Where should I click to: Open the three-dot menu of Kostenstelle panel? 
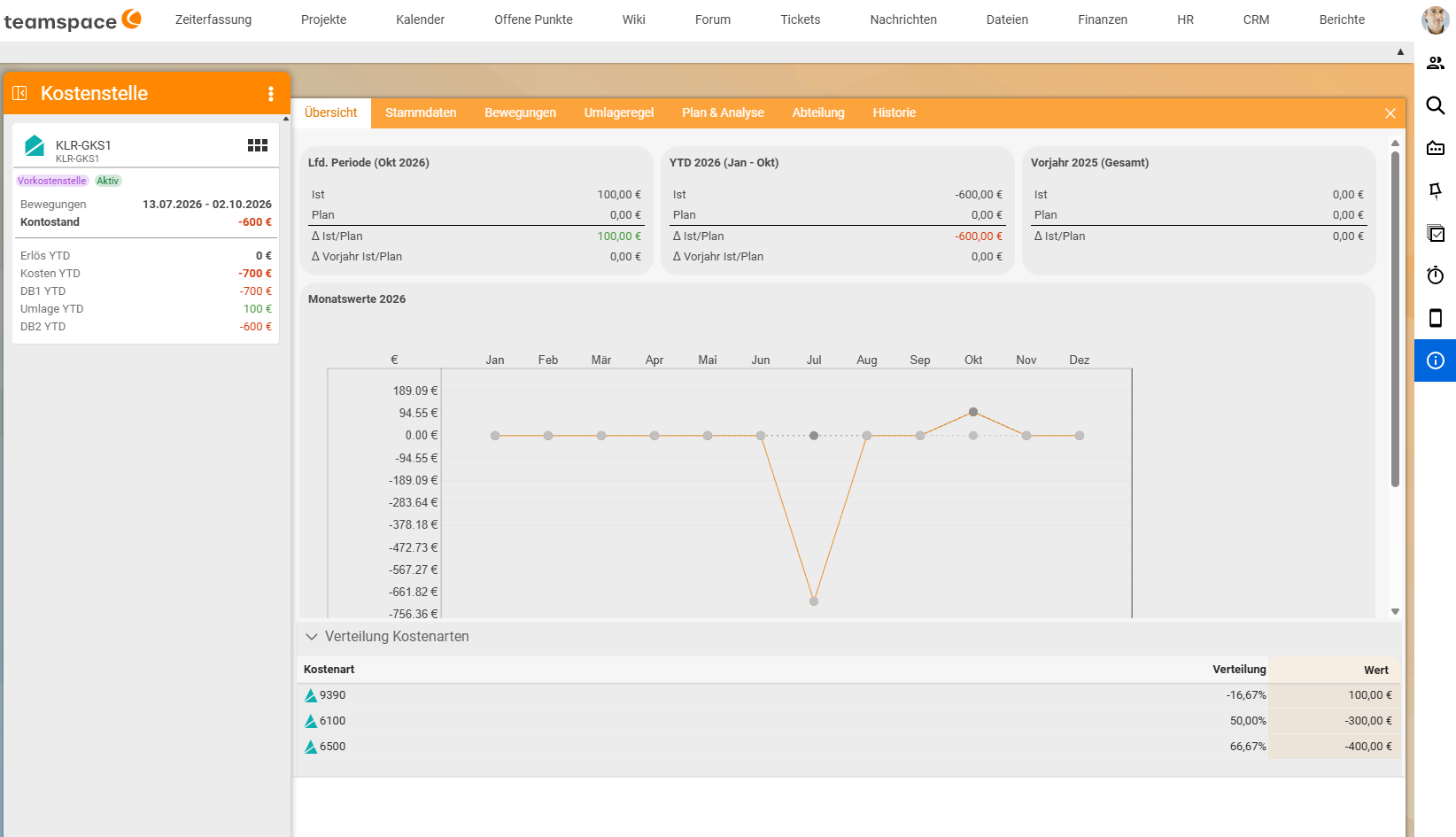point(271,94)
